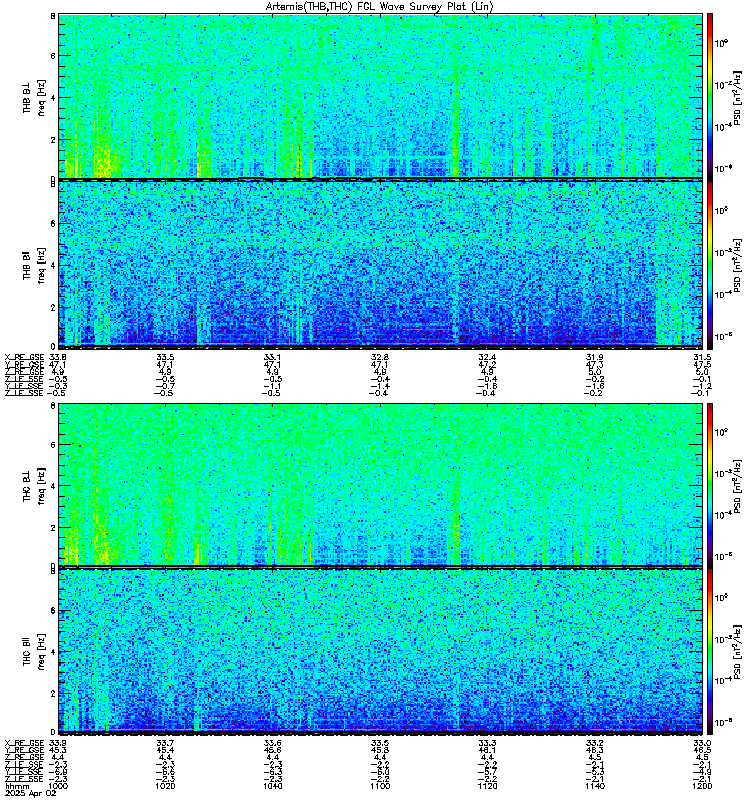Viewport: 750px width, 800px height.
Task: Click the THB X_RE_GSE value '31.5'
Action: 702,357
